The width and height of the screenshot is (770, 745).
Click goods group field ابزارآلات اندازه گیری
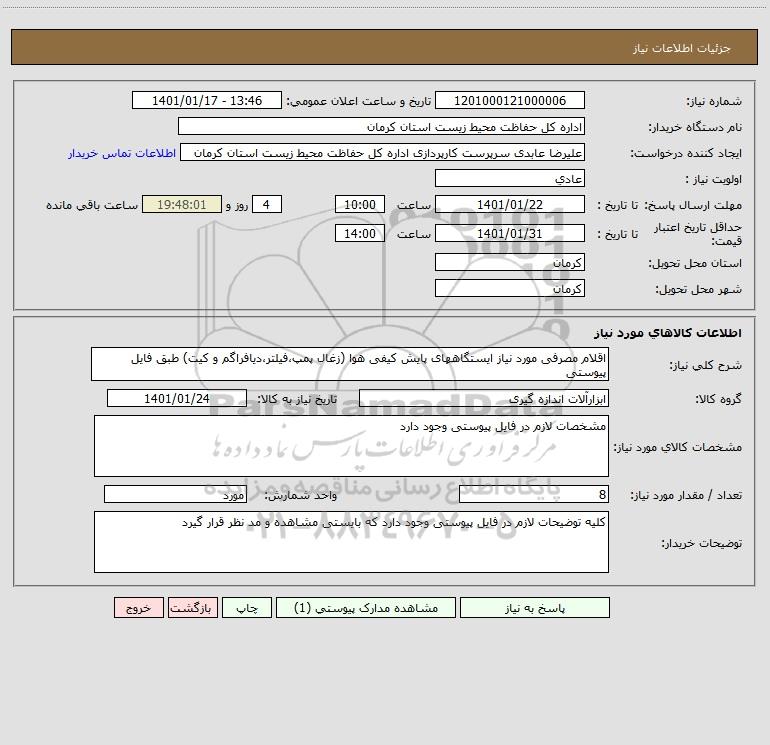tap(484, 398)
